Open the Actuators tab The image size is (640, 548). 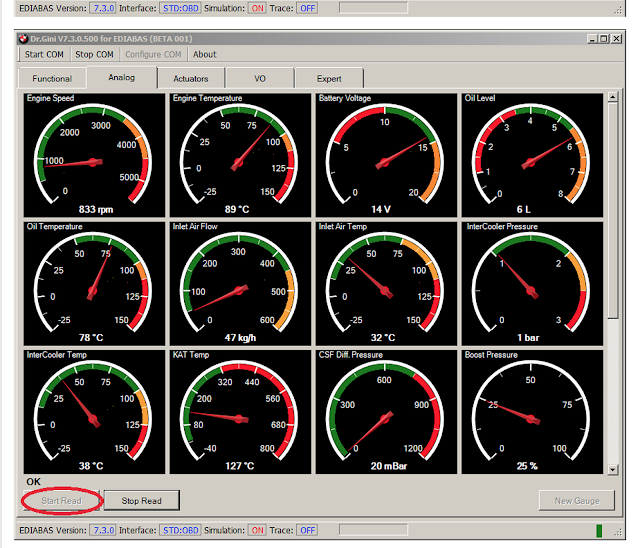click(x=191, y=78)
